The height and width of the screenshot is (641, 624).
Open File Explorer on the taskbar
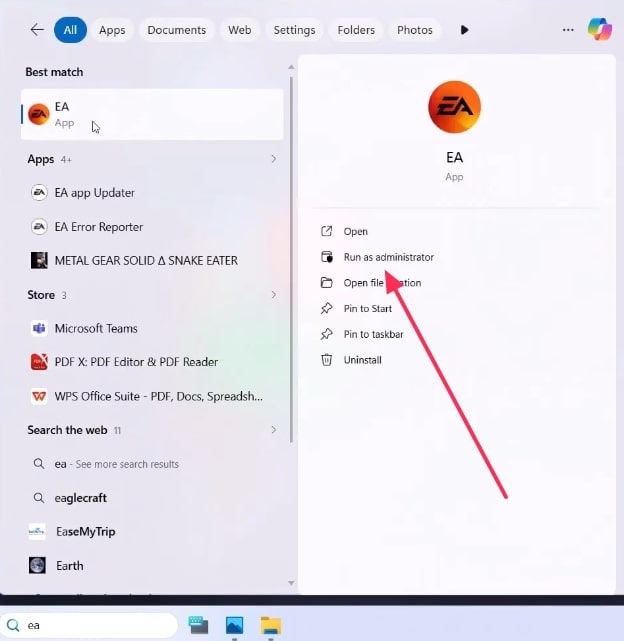click(x=271, y=625)
